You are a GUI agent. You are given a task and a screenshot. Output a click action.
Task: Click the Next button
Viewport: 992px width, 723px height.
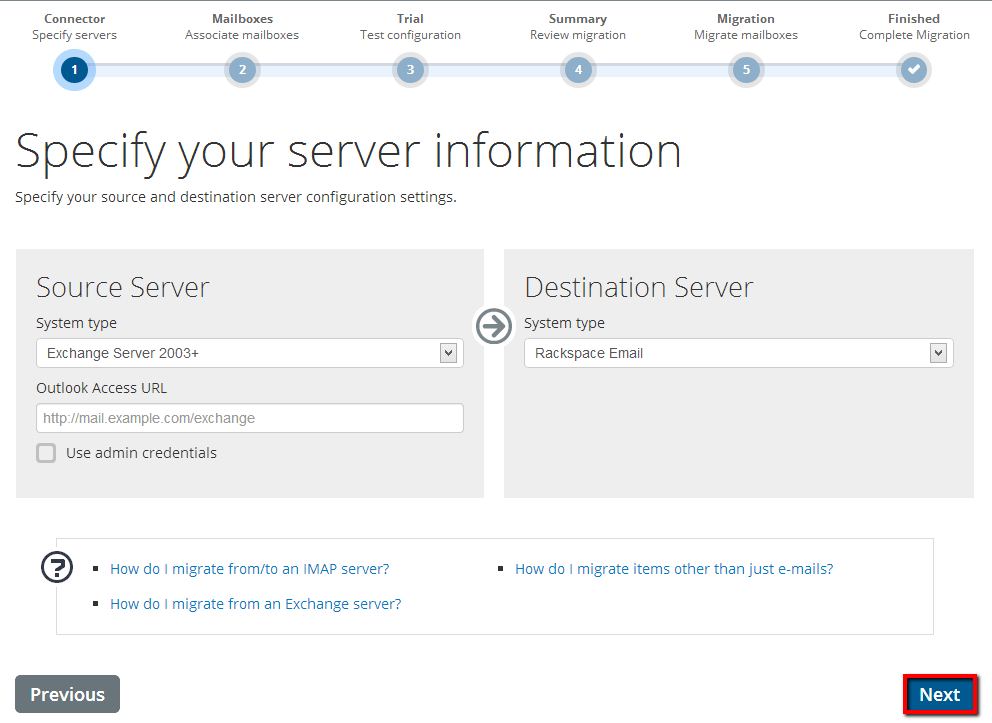coord(939,695)
